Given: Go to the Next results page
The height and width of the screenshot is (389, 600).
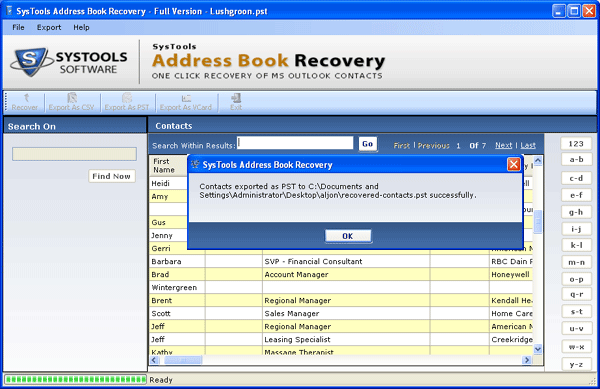Looking at the screenshot, I should tap(503, 145).
